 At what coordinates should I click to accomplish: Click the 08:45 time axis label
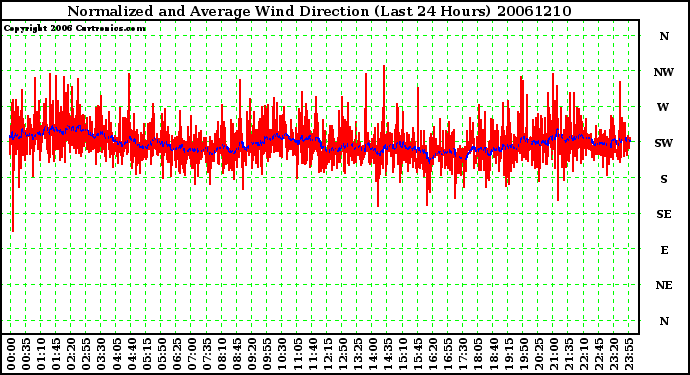[x=237, y=354]
